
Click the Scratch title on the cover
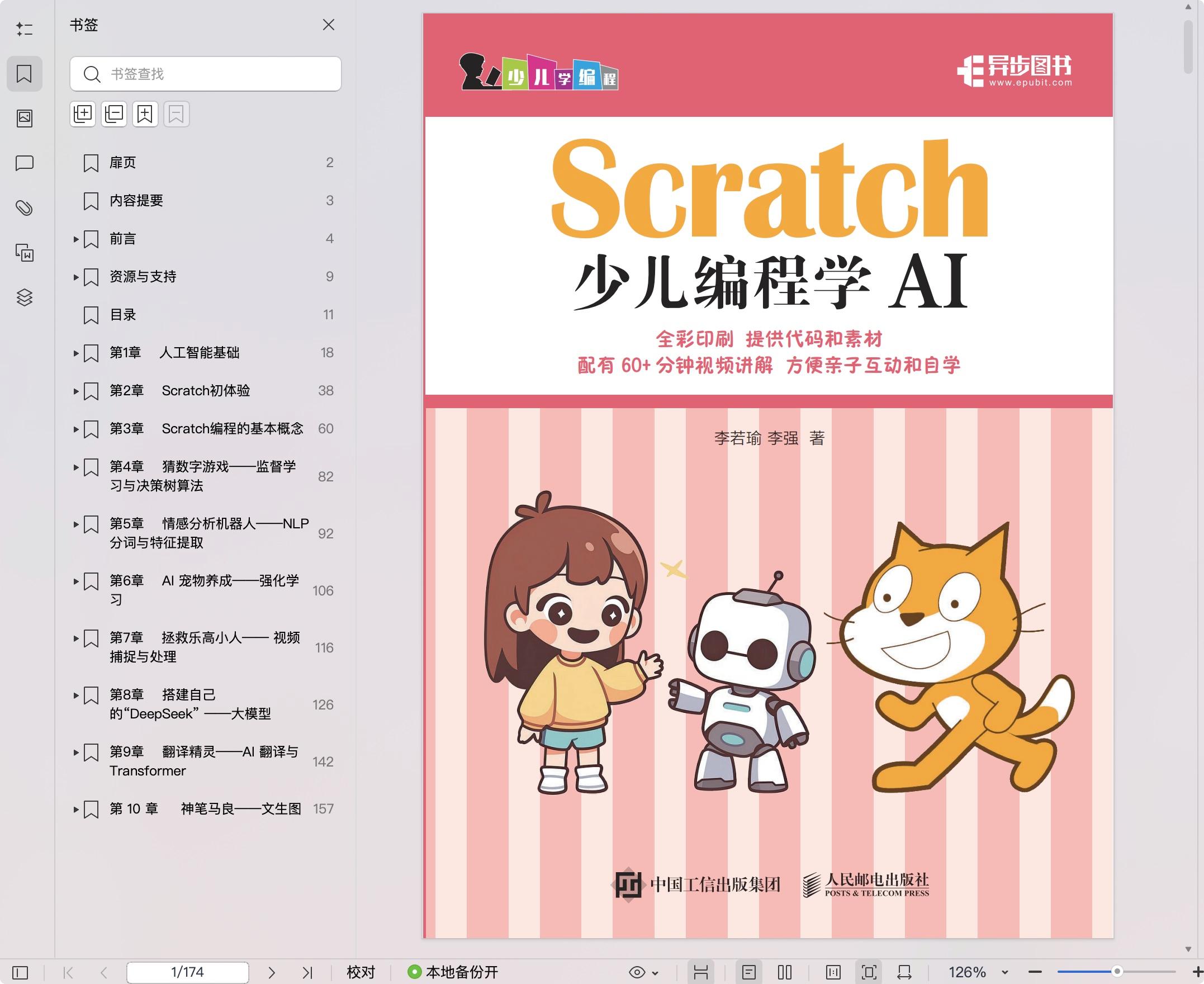(770, 188)
